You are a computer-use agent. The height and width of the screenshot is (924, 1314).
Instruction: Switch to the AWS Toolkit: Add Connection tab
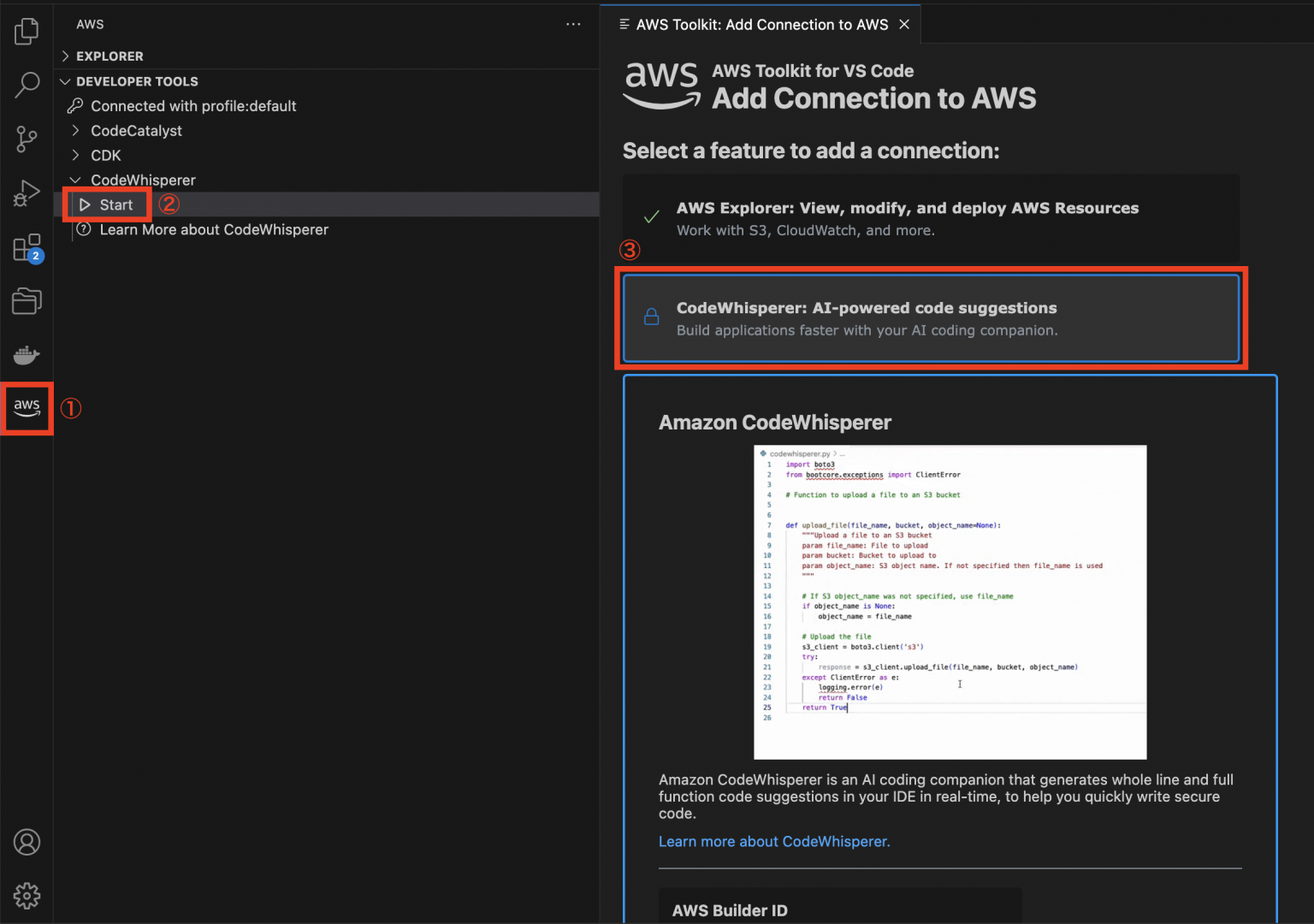pyautogui.click(x=761, y=24)
